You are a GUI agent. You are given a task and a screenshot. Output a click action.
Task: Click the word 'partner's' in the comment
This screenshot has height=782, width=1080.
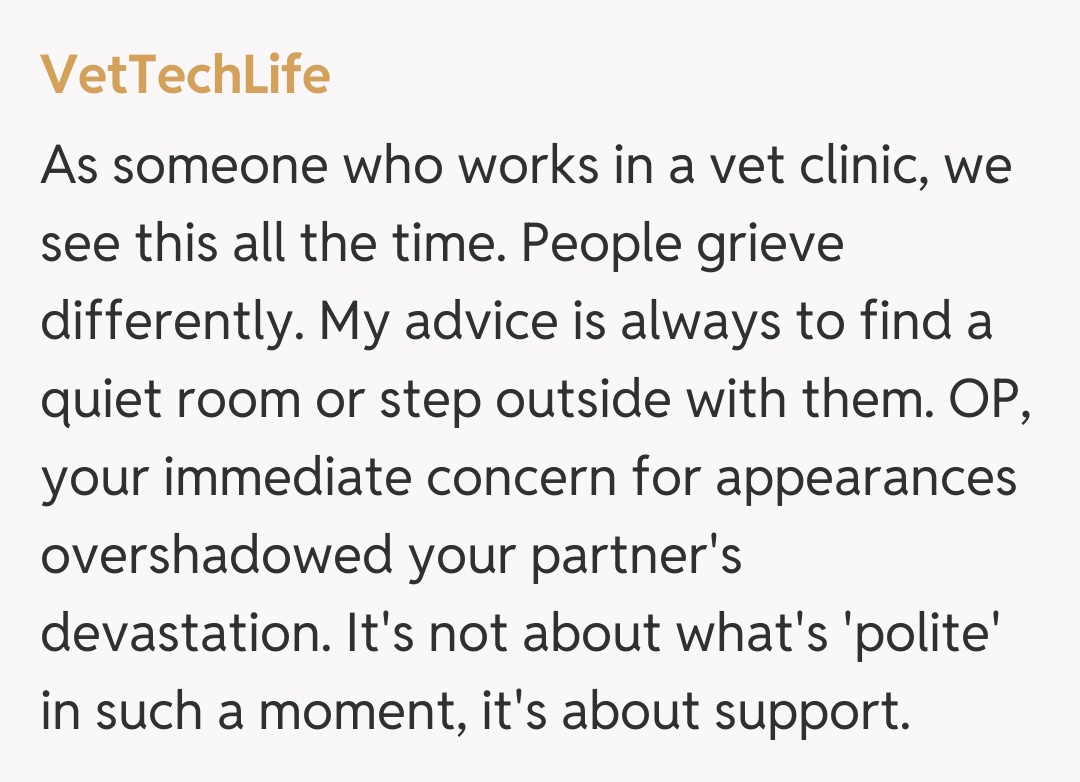[x=636, y=556]
